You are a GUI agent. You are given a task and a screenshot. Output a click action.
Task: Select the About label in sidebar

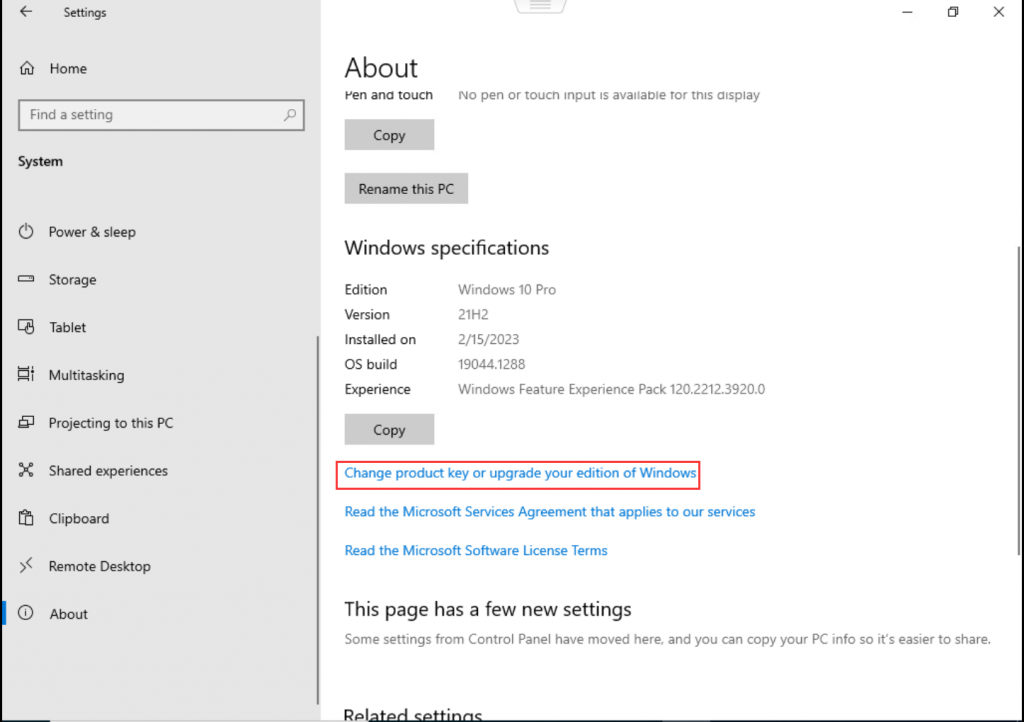[x=69, y=614]
